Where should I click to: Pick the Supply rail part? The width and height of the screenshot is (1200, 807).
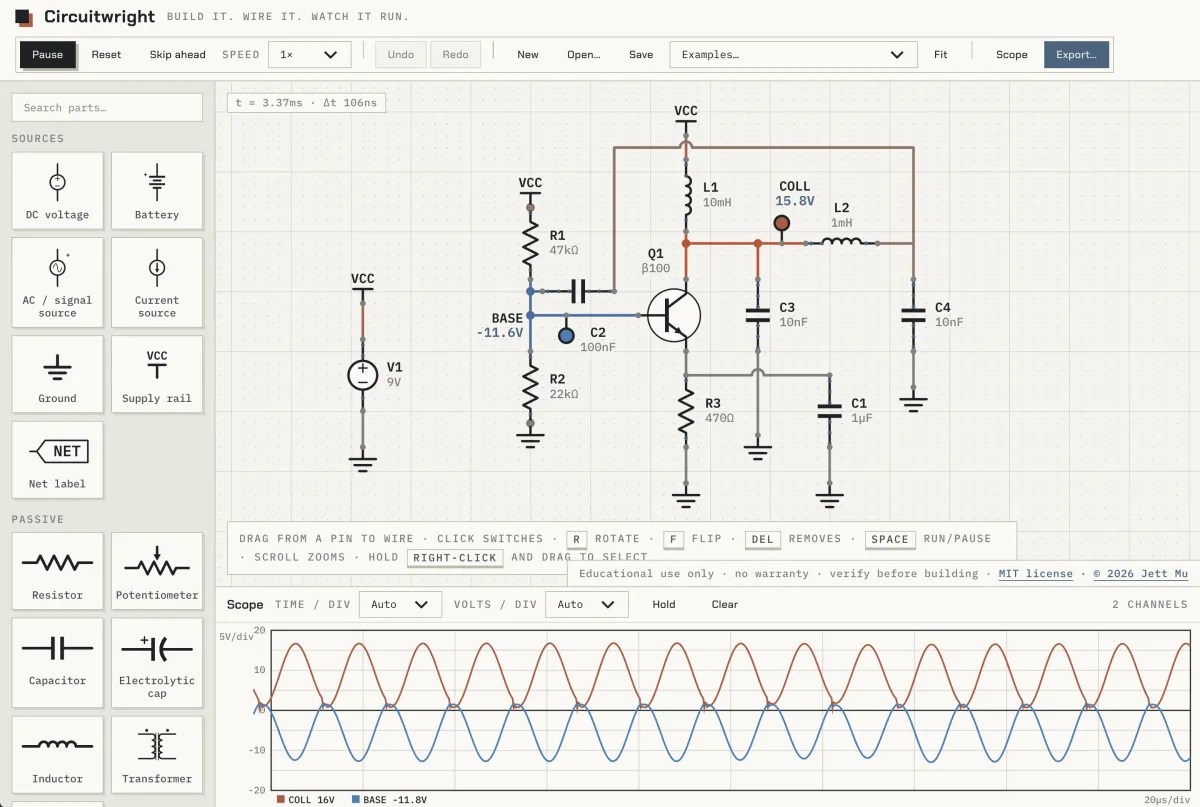157,374
